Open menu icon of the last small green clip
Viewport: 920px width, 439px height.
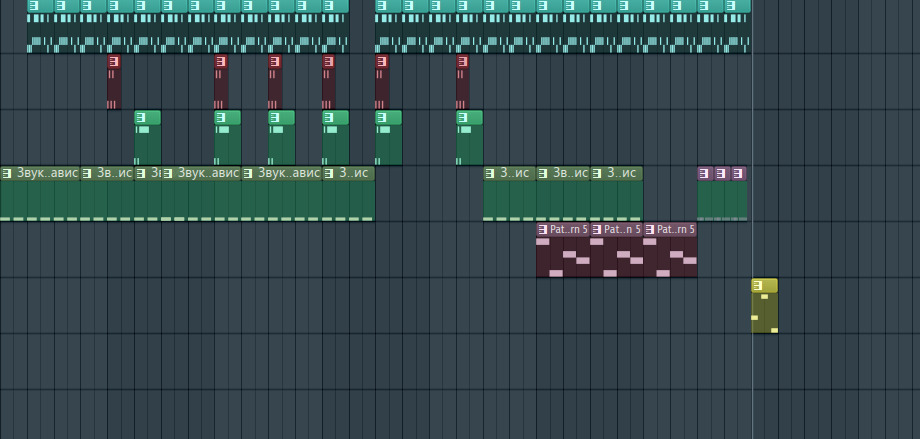[x=463, y=118]
